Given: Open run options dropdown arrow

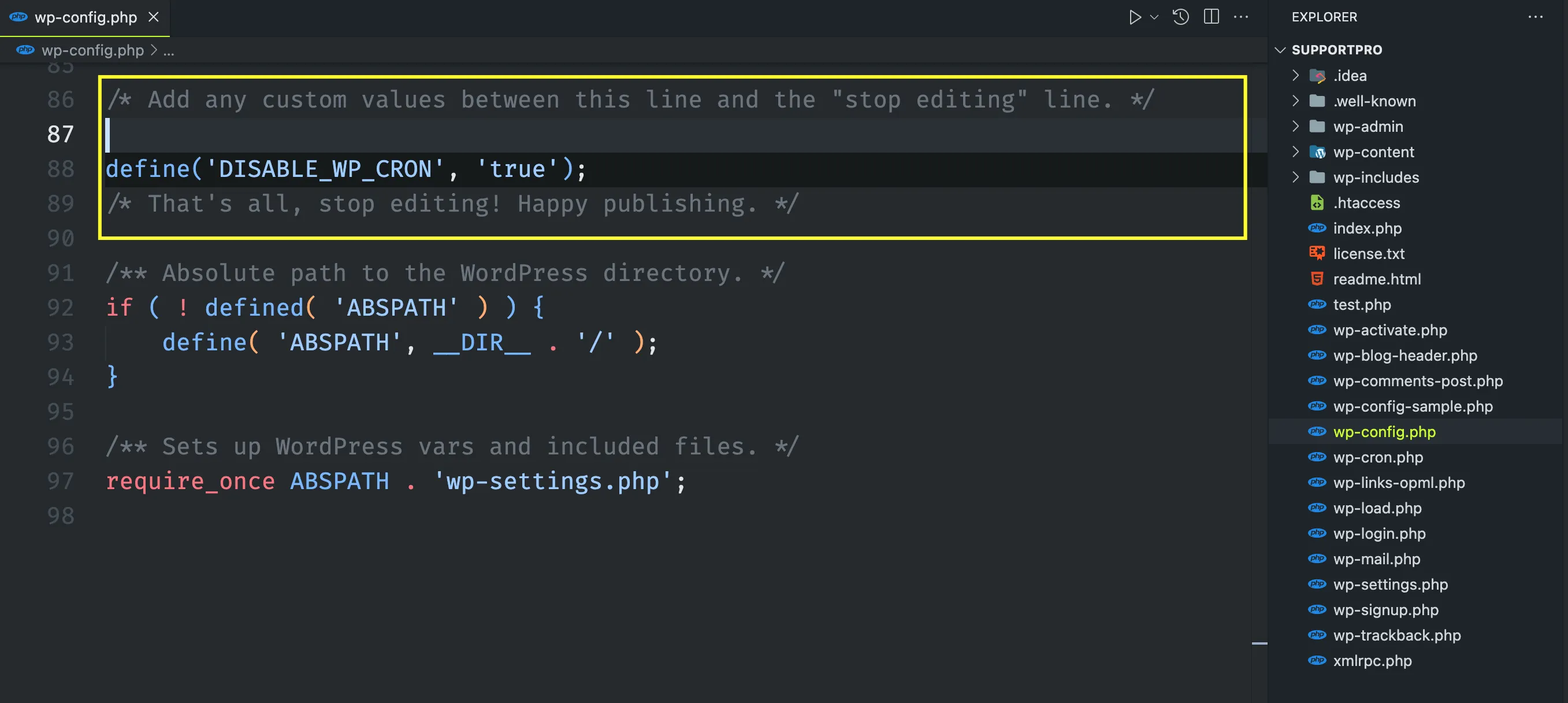Looking at the screenshot, I should click(1154, 17).
